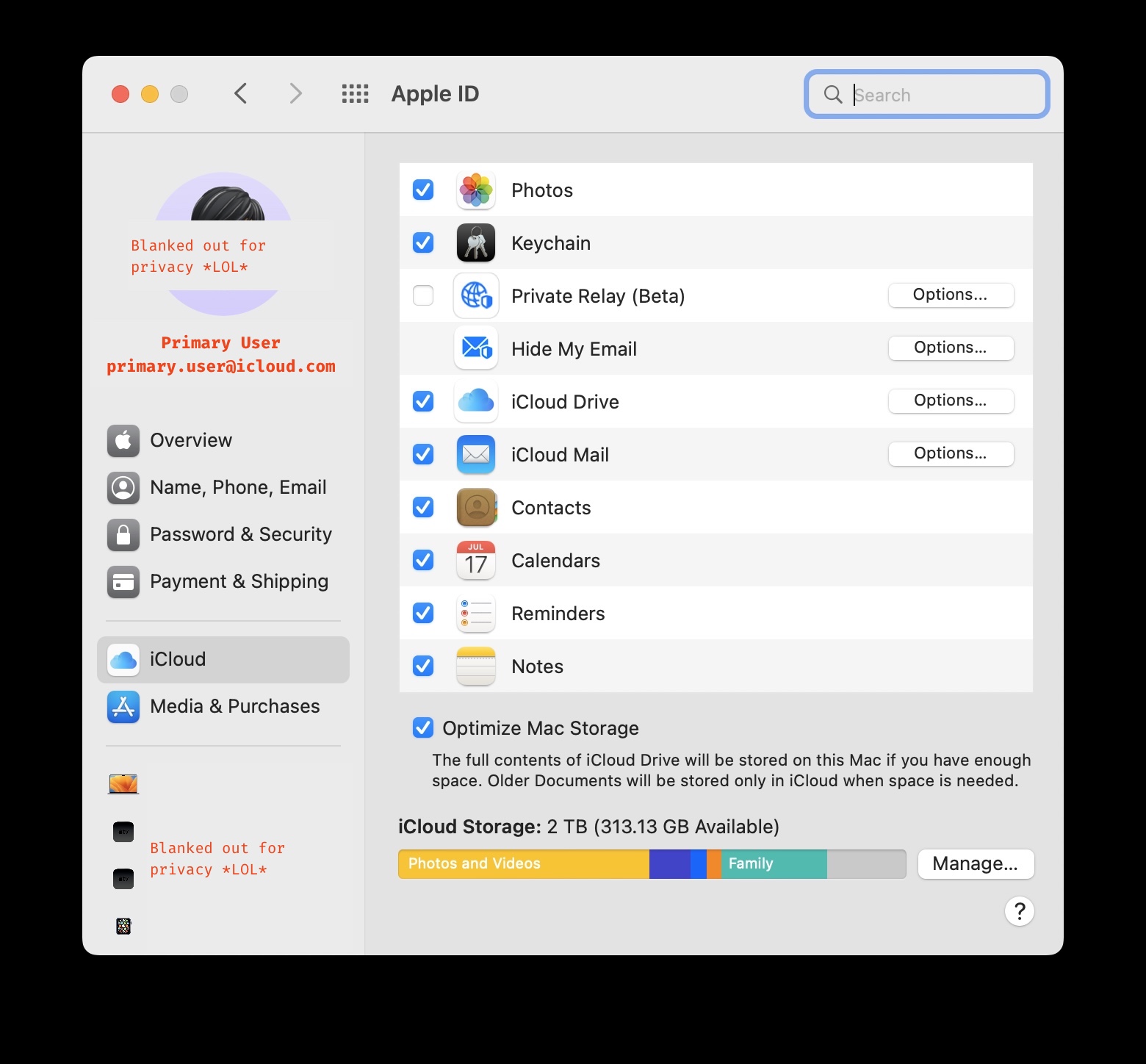
Task: Click the Calendars icon showing 17
Action: tap(476, 561)
